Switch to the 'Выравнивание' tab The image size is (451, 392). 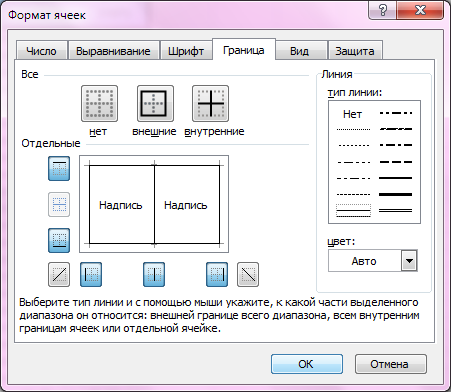click(x=113, y=51)
